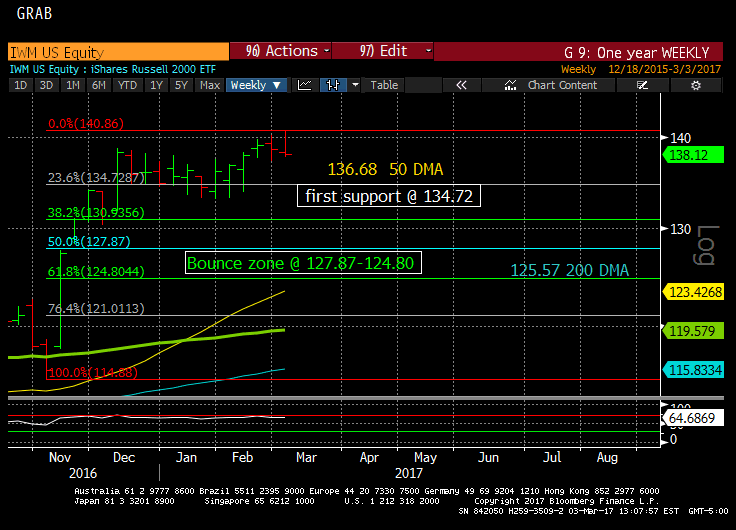The width and height of the screenshot is (736, 530).
Task: Select the Max range tab
Action: click(x=210, y=85)
